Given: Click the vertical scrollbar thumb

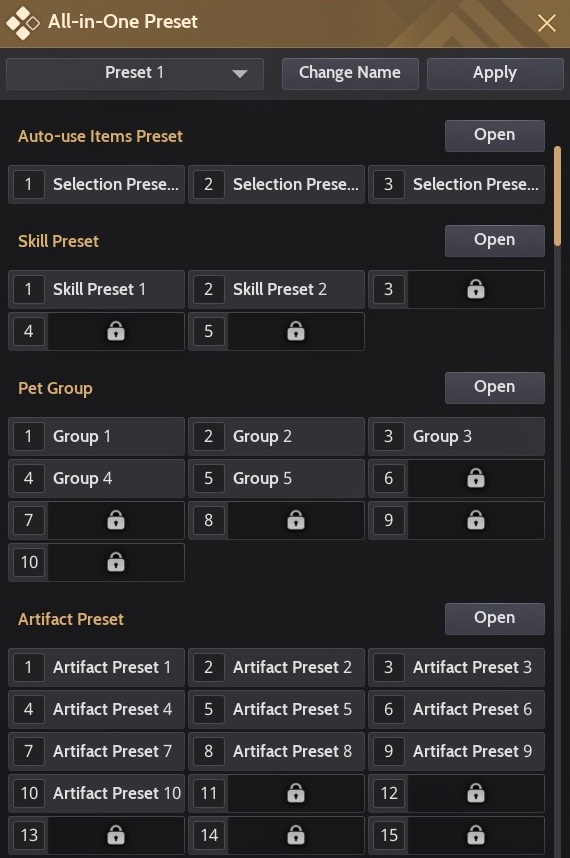Looking at the screenshot, I should (557, 196).
